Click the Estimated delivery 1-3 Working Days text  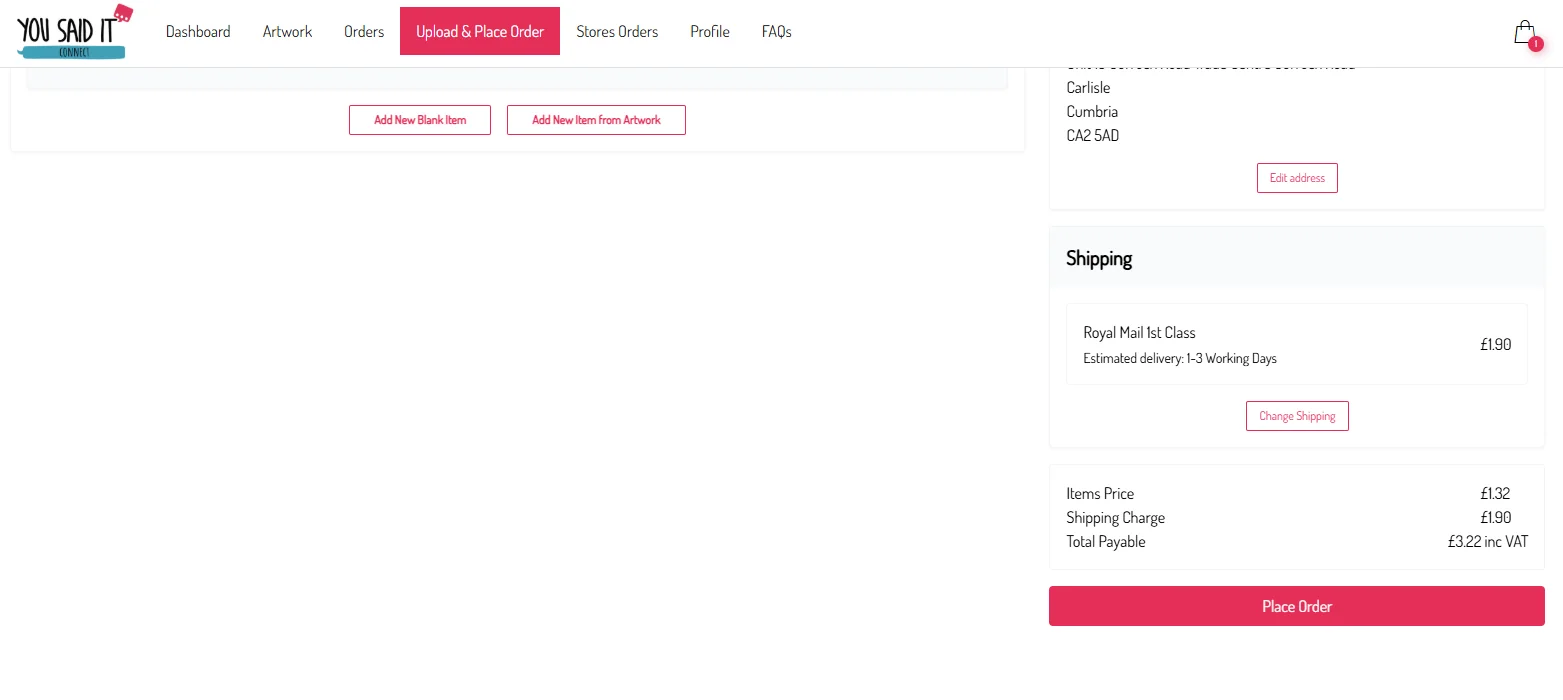click(1180, 358)
